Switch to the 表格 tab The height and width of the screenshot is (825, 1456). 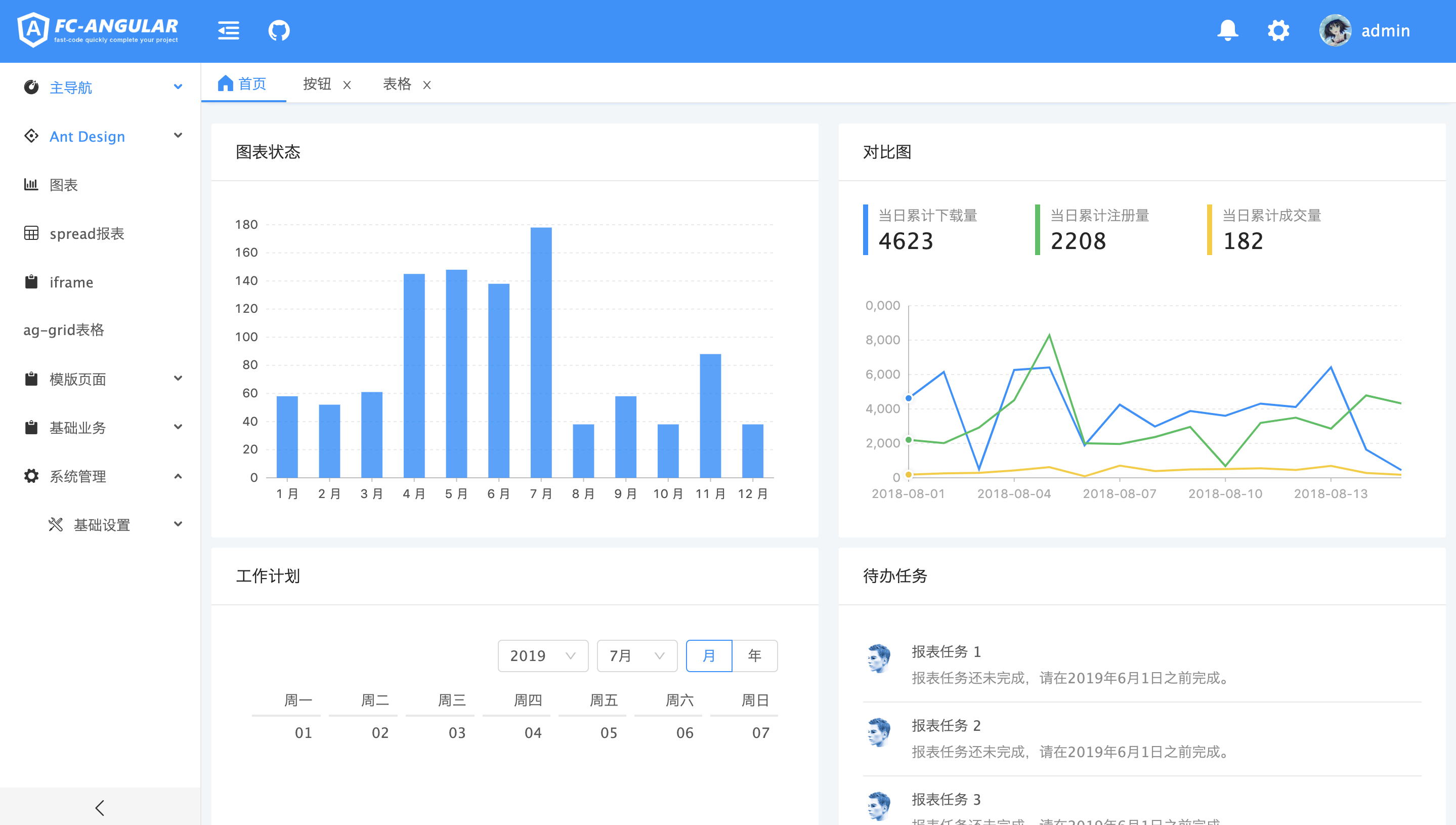coord(397,84)
